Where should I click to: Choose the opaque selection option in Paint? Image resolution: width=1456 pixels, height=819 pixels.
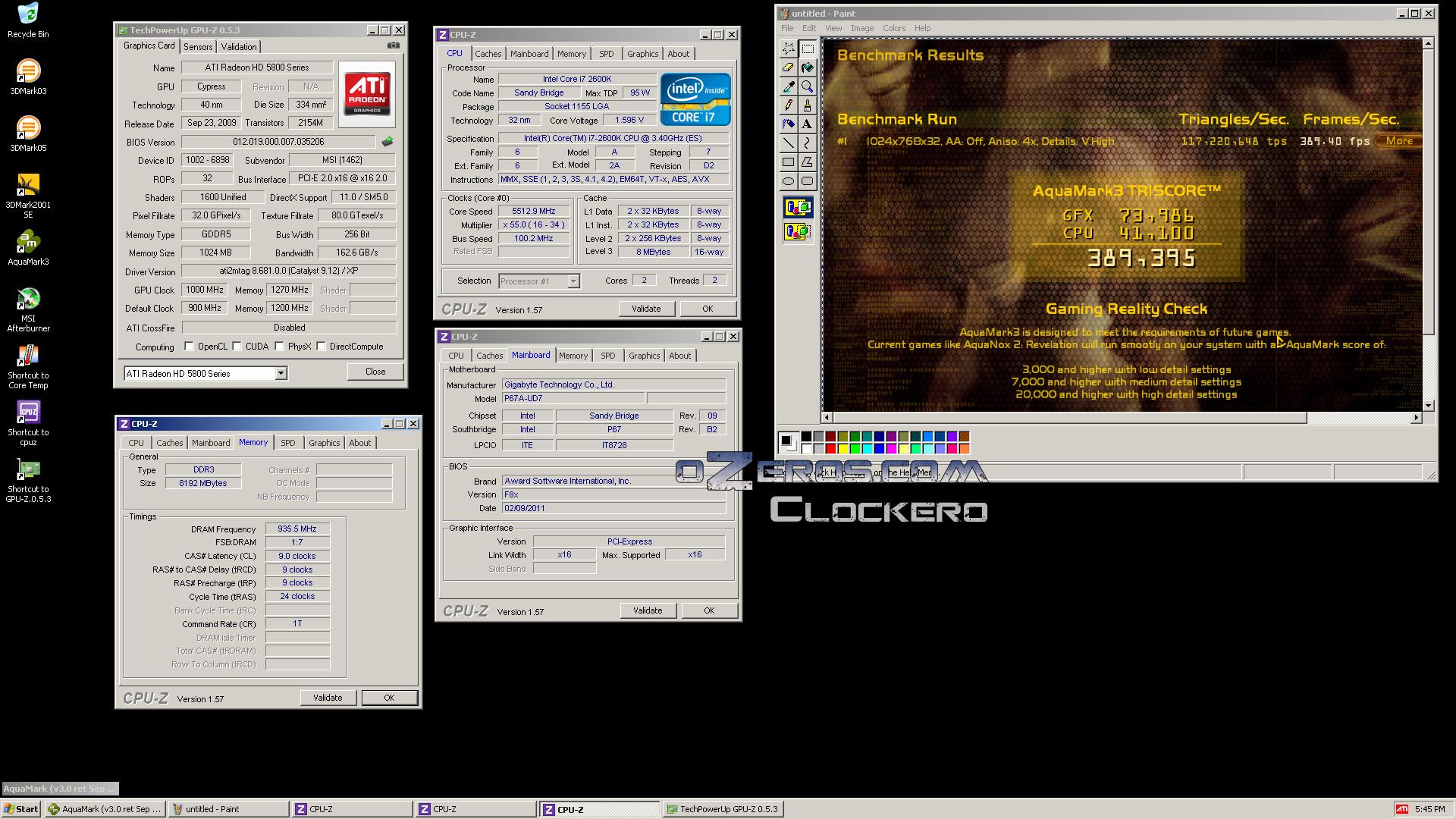pos(798,208)
